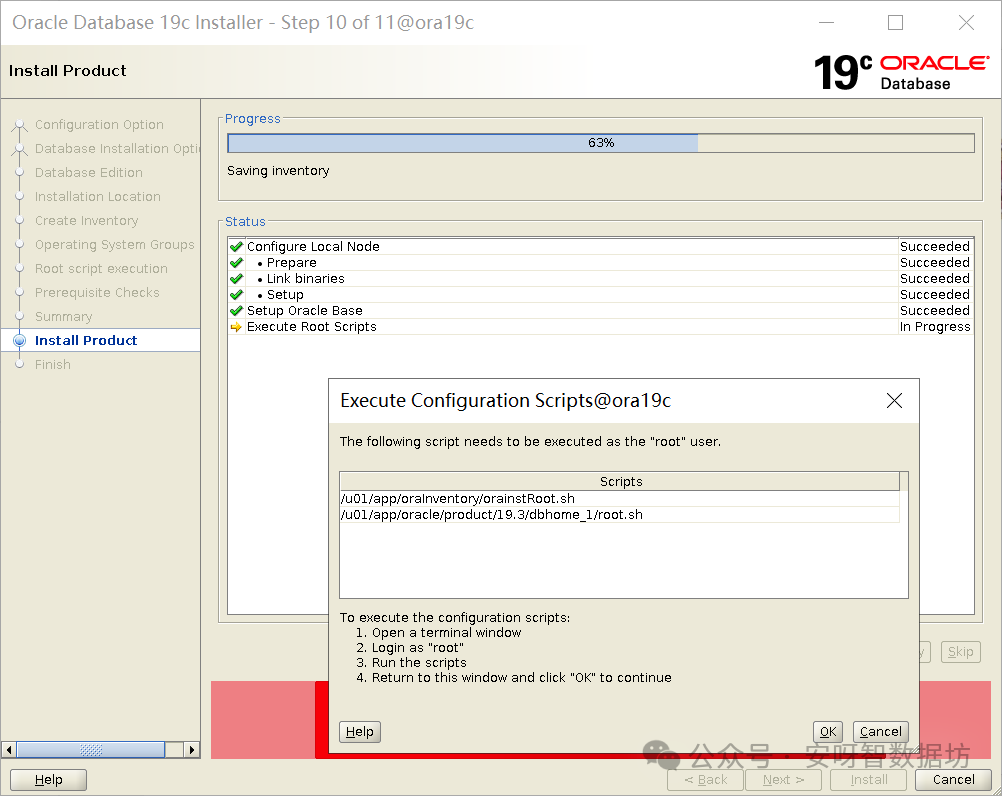Select the Finish step
Viewport: 1002px width, 796px height.
point(52,364)
